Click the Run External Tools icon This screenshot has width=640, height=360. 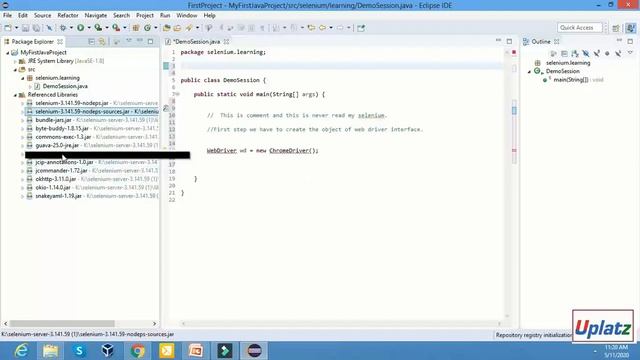click(116, 28)
